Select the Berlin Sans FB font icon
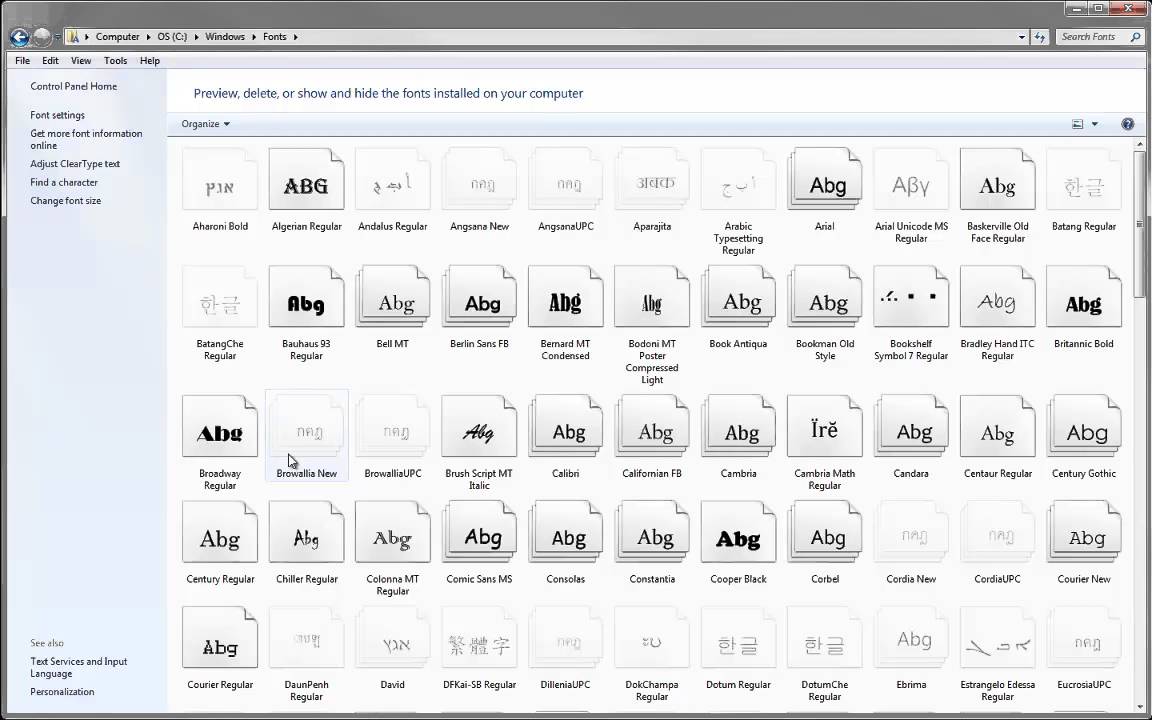1152x720 pixels. (x=479, y=297)
